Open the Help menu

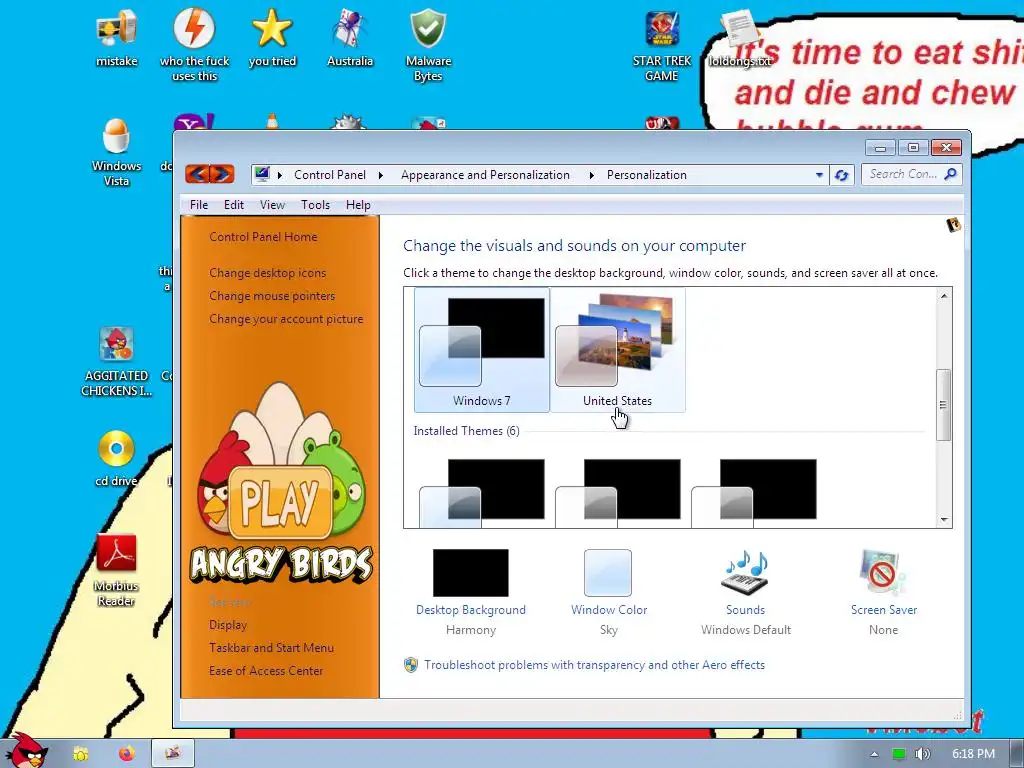tap(358, 205)
